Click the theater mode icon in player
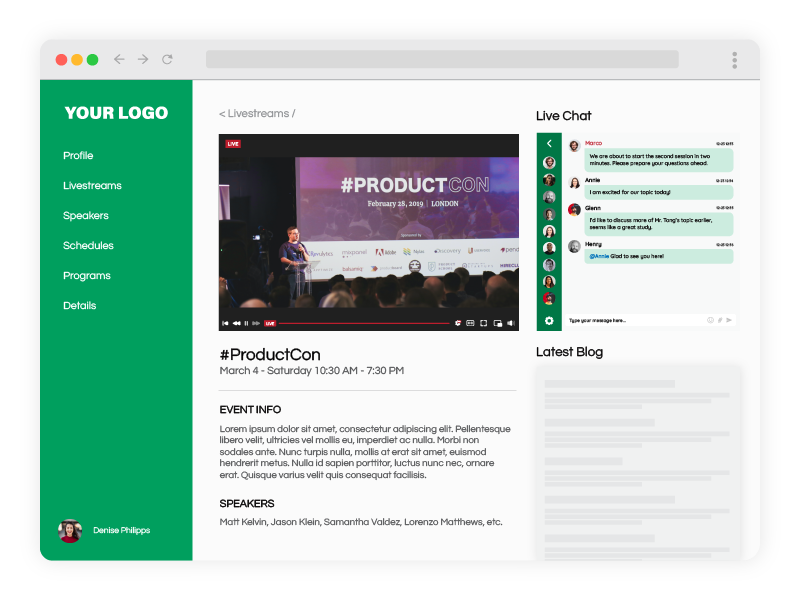The height and width of the screenshot is (600, 800). click(x=470, y=323)
